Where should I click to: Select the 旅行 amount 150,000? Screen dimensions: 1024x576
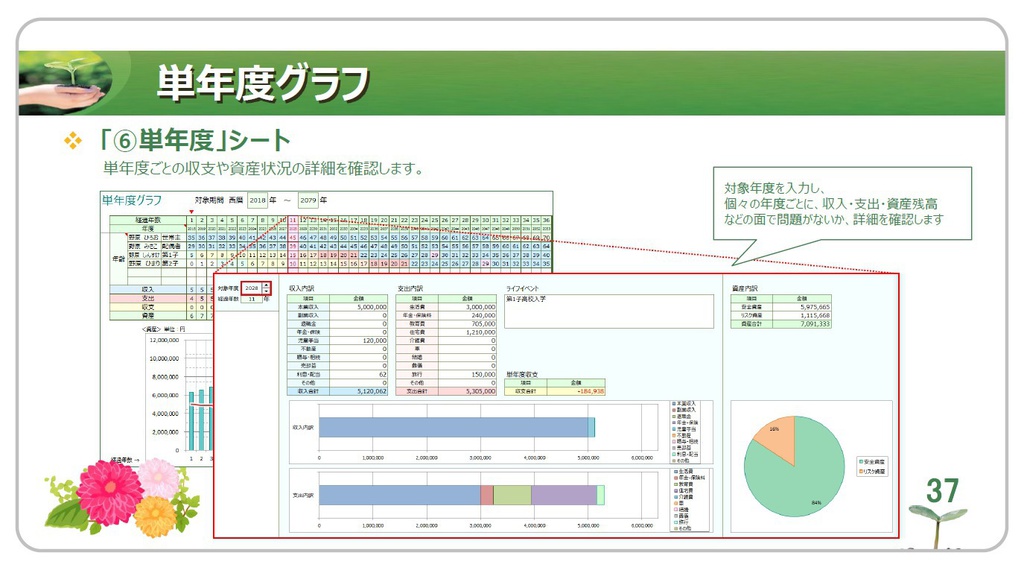(x=467, y=375)
